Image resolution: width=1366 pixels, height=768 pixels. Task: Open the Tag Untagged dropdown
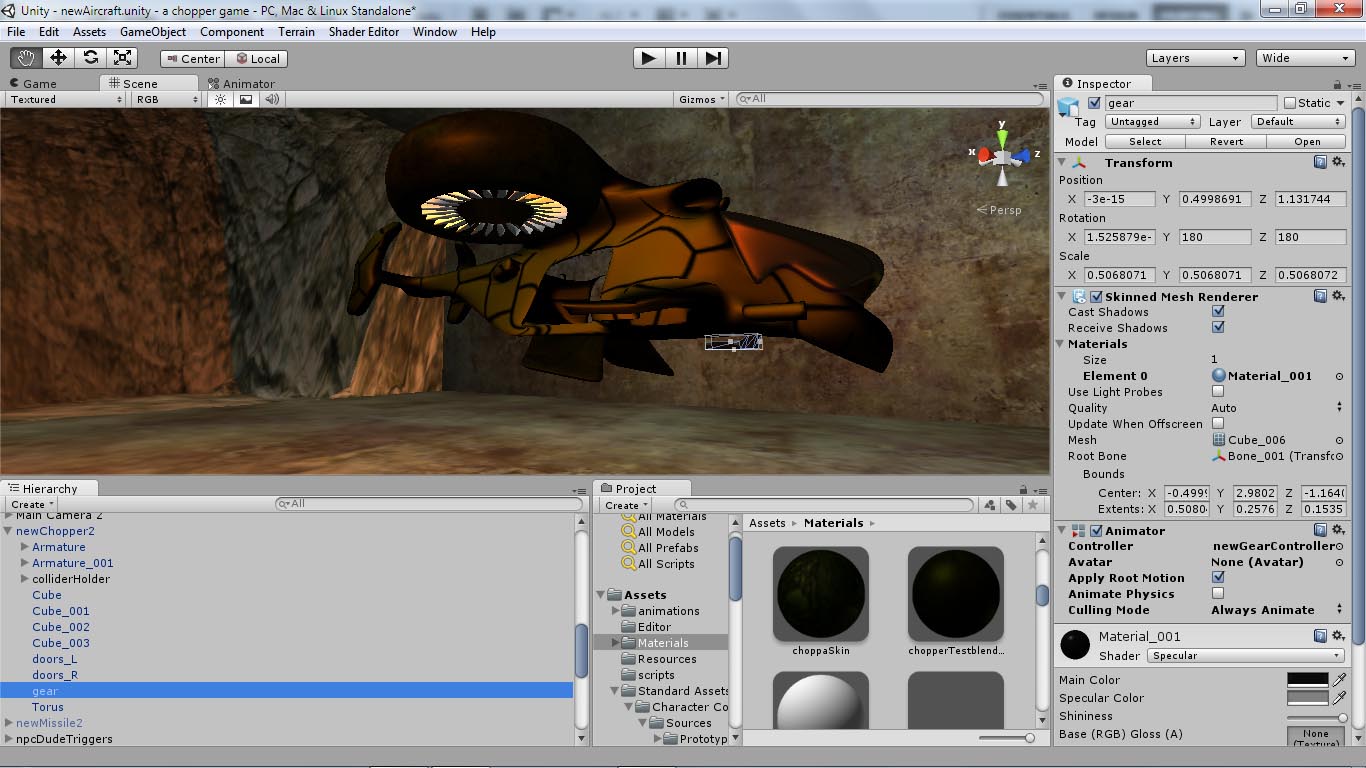coord(1153,122)
